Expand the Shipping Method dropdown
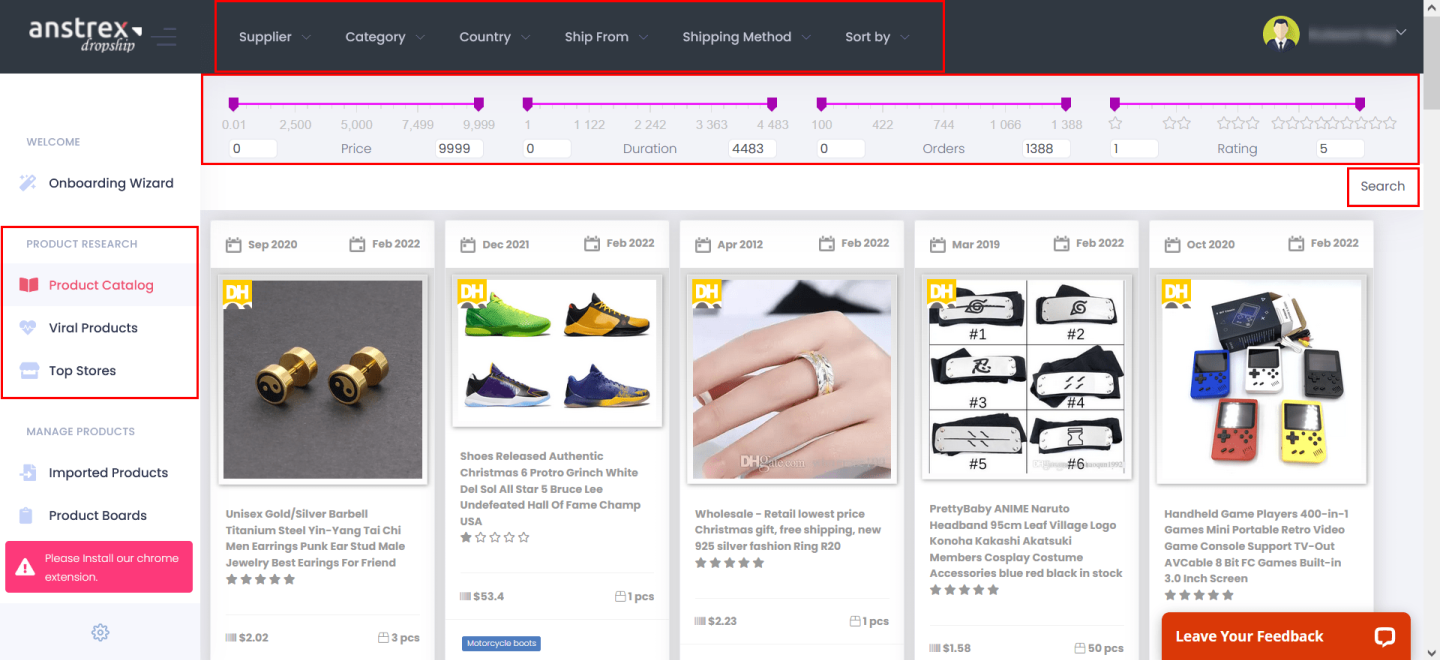 click(x=746, y=37)
